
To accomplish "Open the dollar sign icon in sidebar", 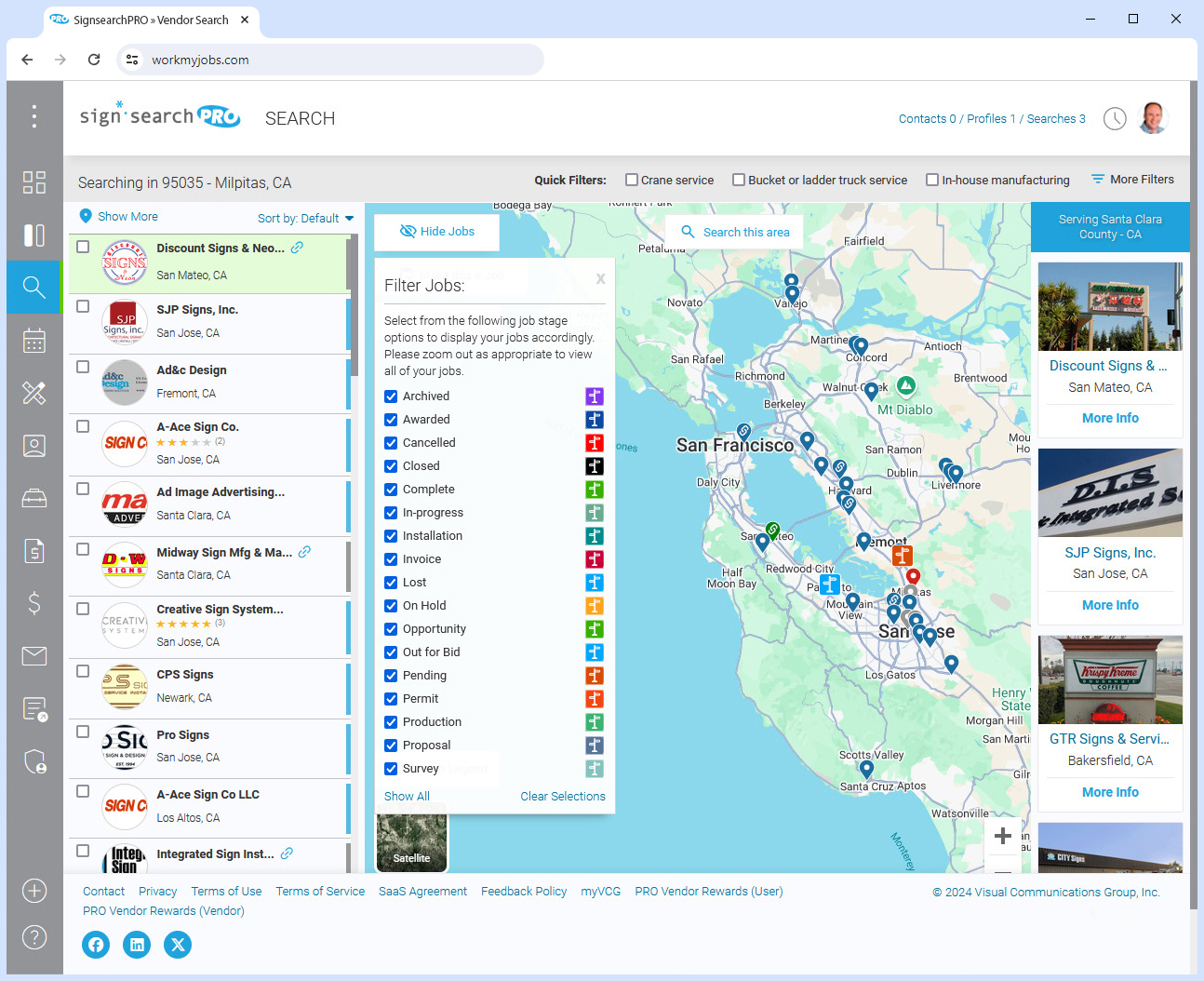I will [x=34, y=603].
